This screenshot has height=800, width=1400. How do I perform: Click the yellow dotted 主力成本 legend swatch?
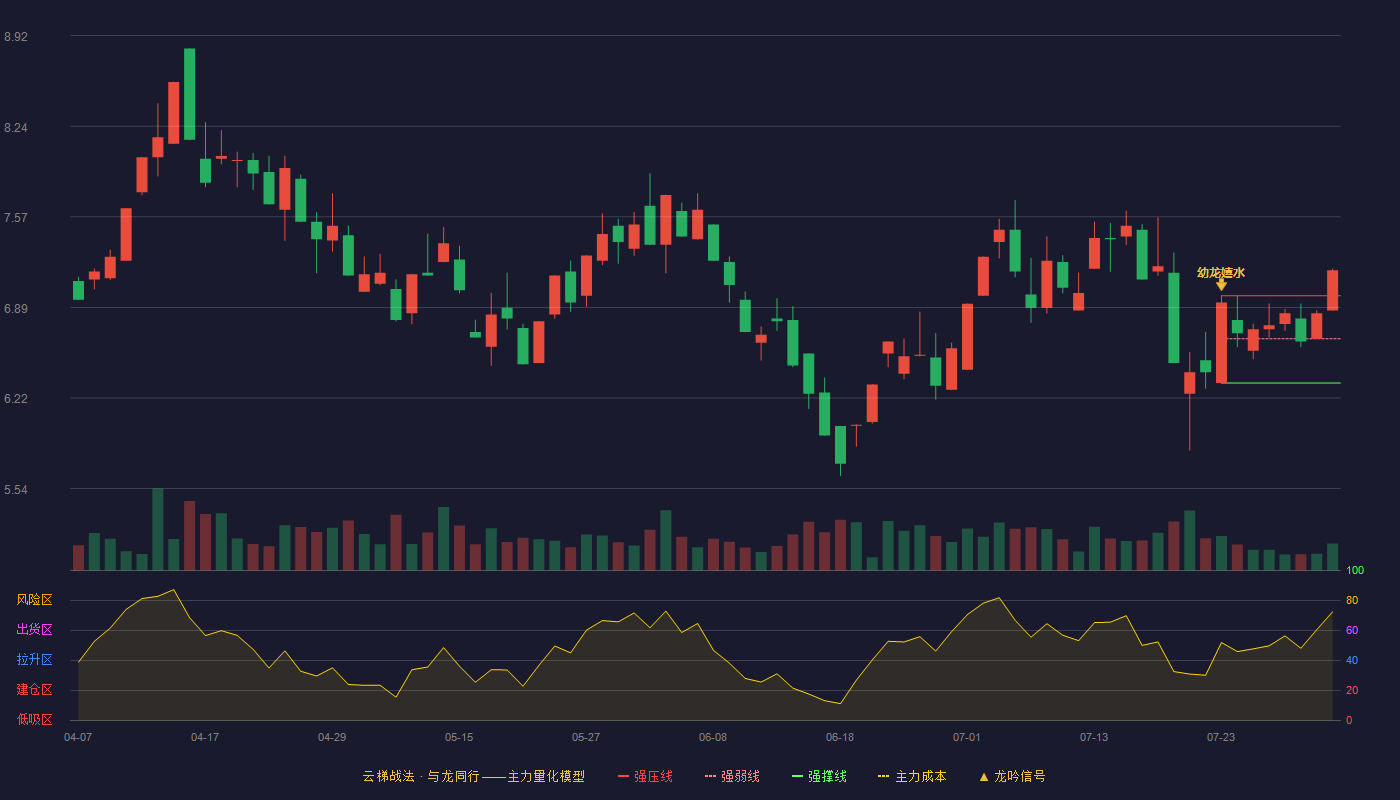pyautogui.click(x=884, y=776)
